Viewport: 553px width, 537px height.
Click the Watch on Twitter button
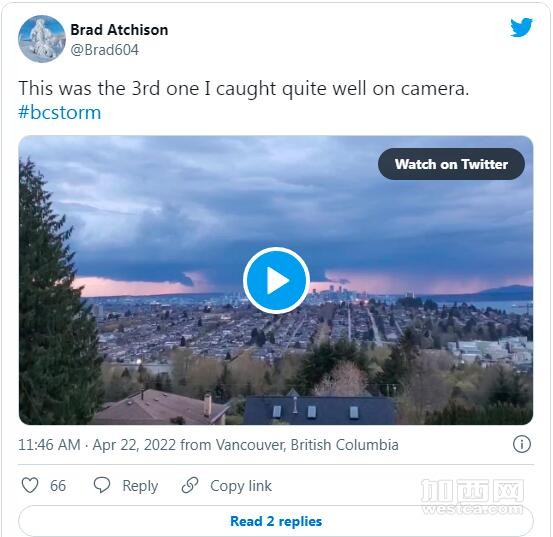tap(451, 164)
